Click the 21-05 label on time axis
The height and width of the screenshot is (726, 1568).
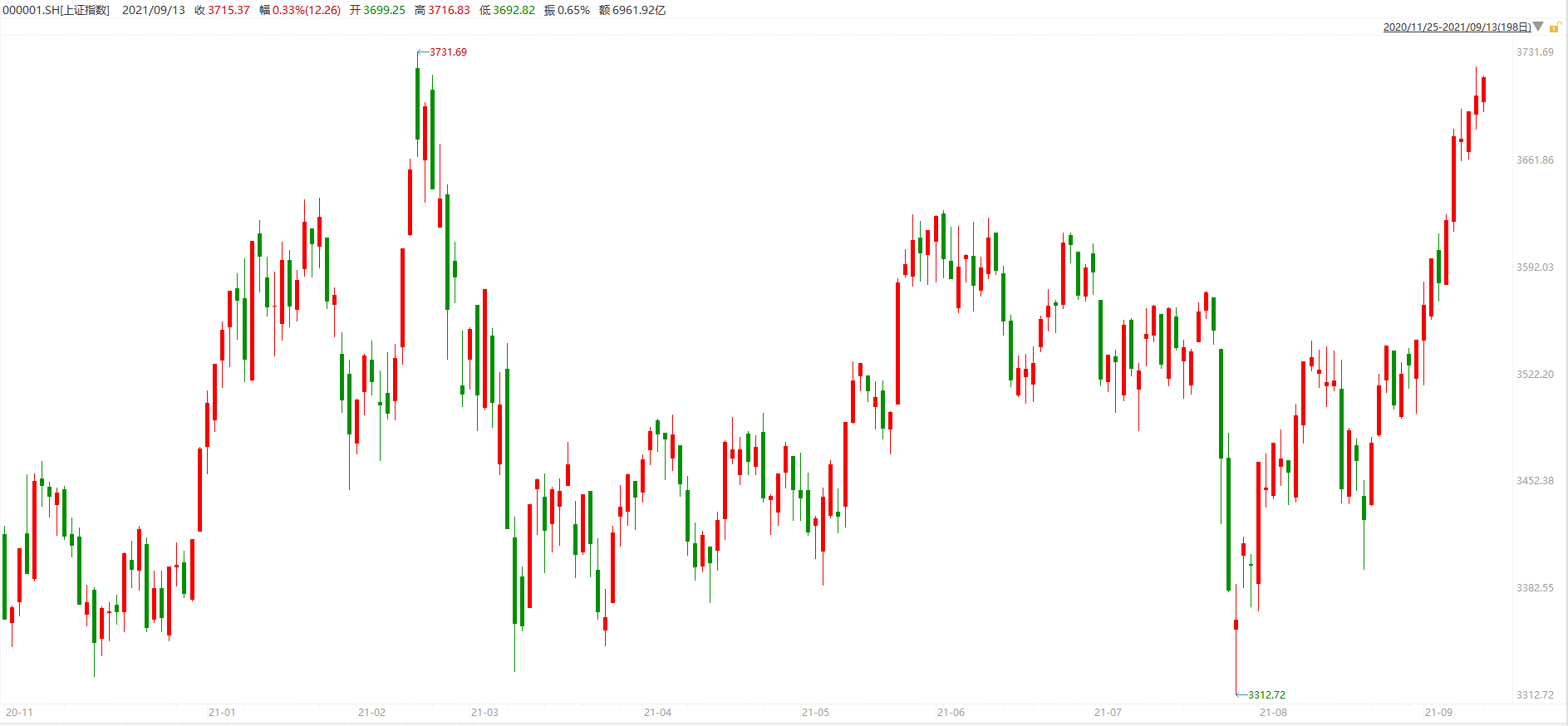tap(815, 713)
